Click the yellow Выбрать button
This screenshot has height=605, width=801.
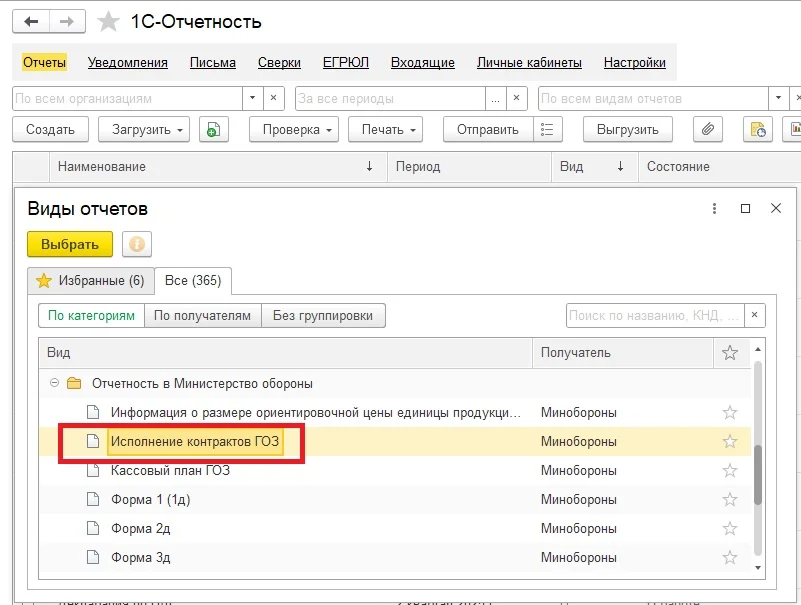coord(70,244)
